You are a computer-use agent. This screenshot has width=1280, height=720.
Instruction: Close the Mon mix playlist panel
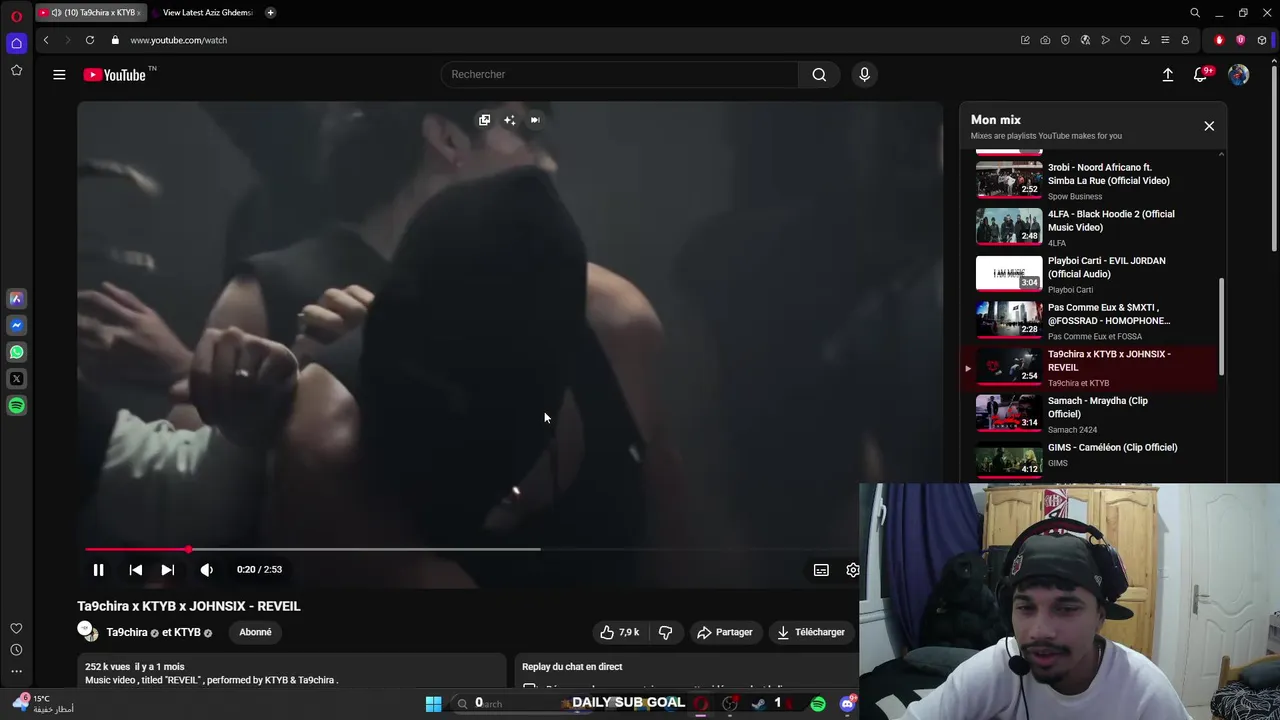[1209, 126]
